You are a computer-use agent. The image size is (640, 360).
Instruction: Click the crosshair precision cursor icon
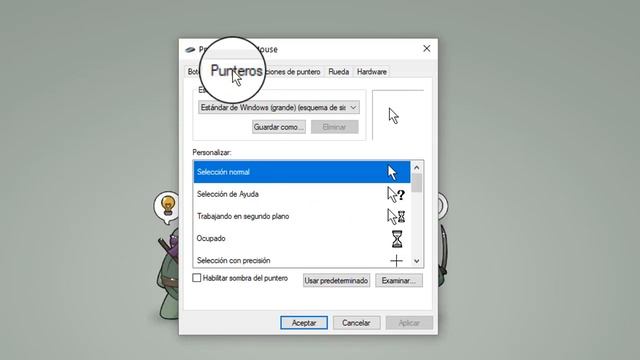tap(396, 260)
